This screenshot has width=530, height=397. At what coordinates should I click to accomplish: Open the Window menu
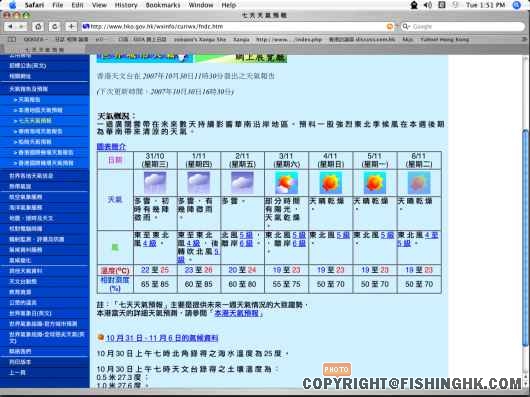[200, 5]
